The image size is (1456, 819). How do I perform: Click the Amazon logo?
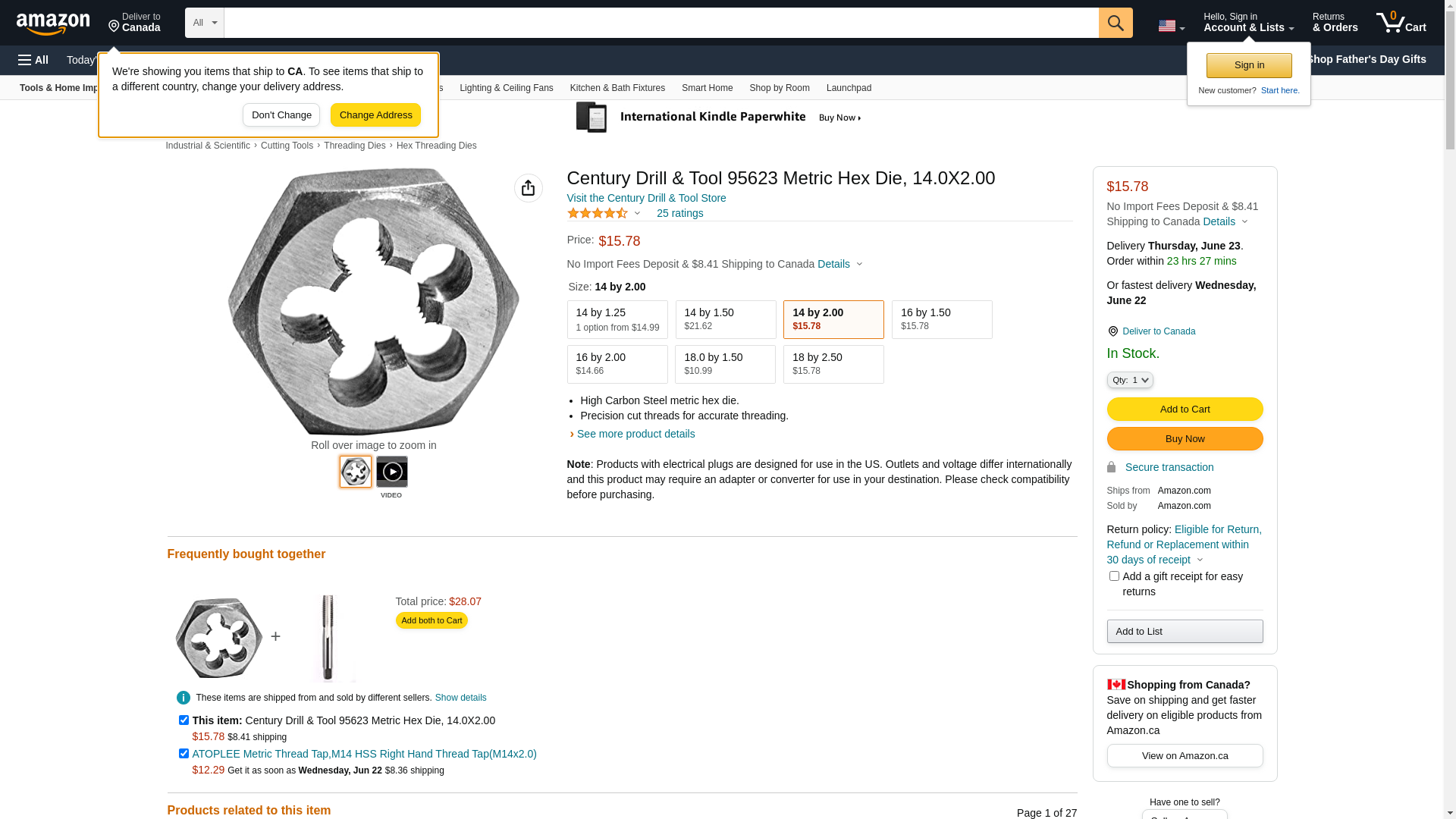[53, 24]
